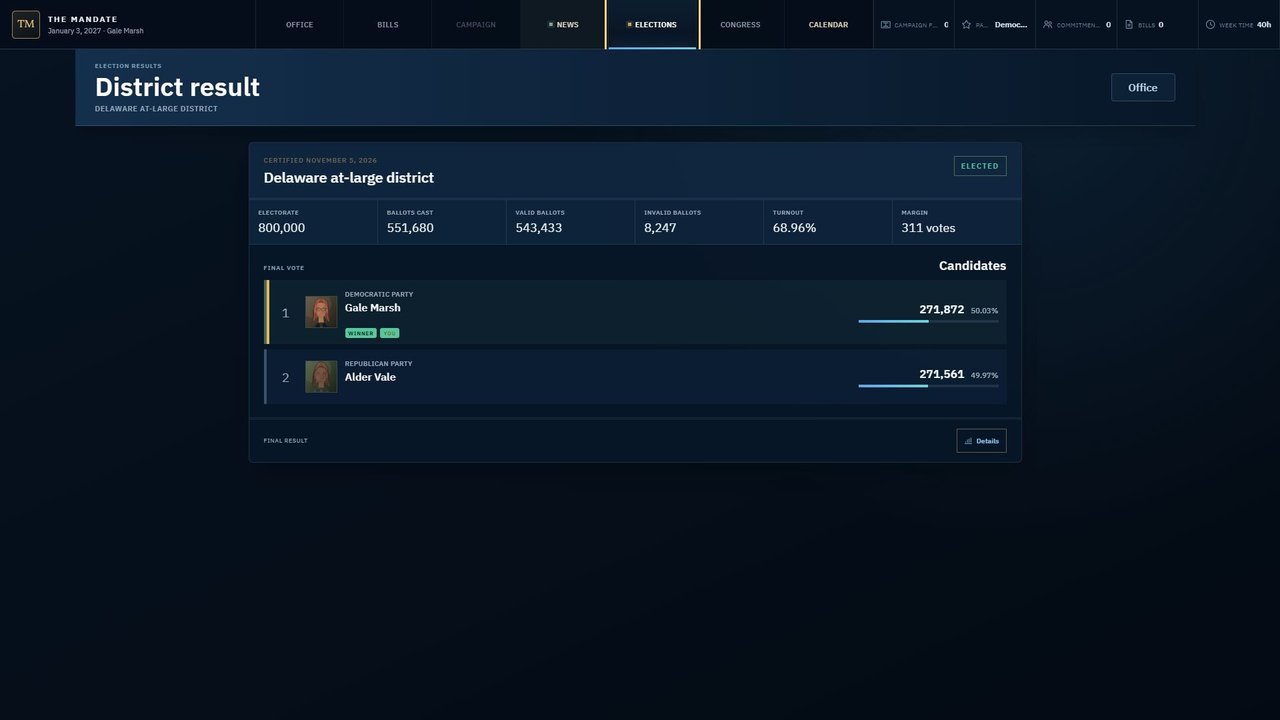Click the commitments people icon
1280x720 pixels.
point(1047,24)
